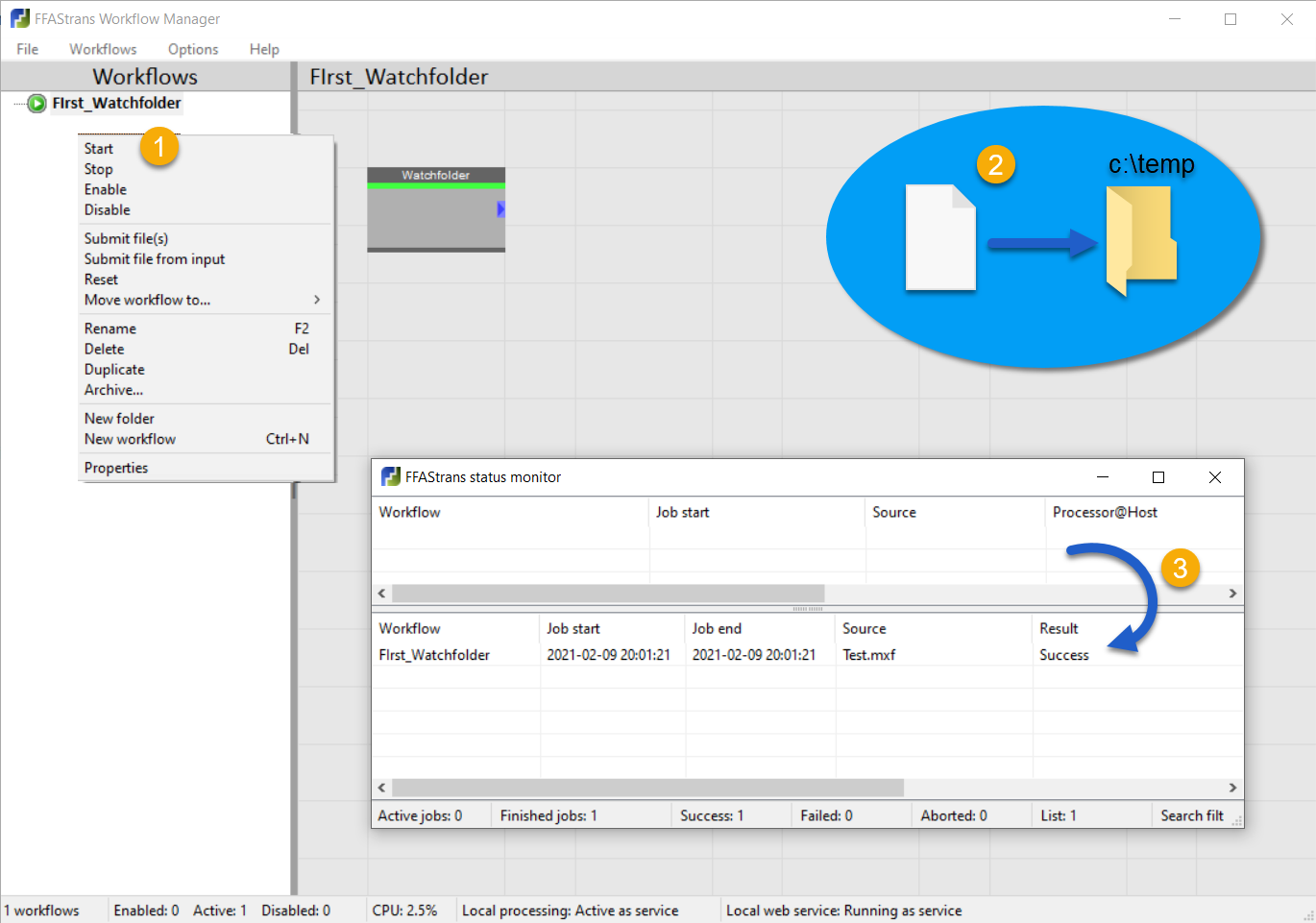Screen dimensions: 1316x923
Task: Choose Enable in the context menu
Action: pyautogui.click(x=207, y=189)
